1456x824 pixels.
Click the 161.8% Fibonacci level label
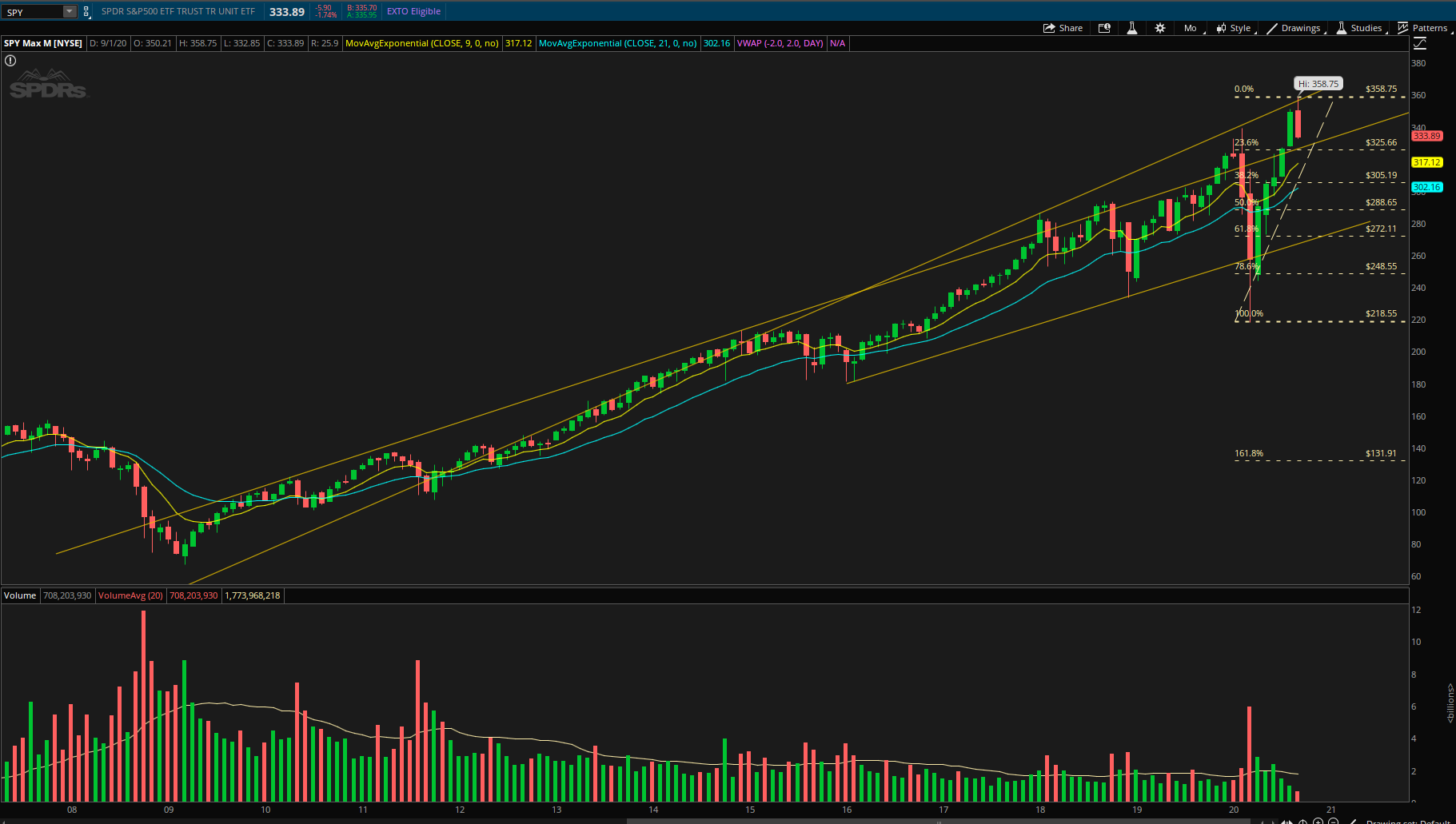[x=1249, y=453]
